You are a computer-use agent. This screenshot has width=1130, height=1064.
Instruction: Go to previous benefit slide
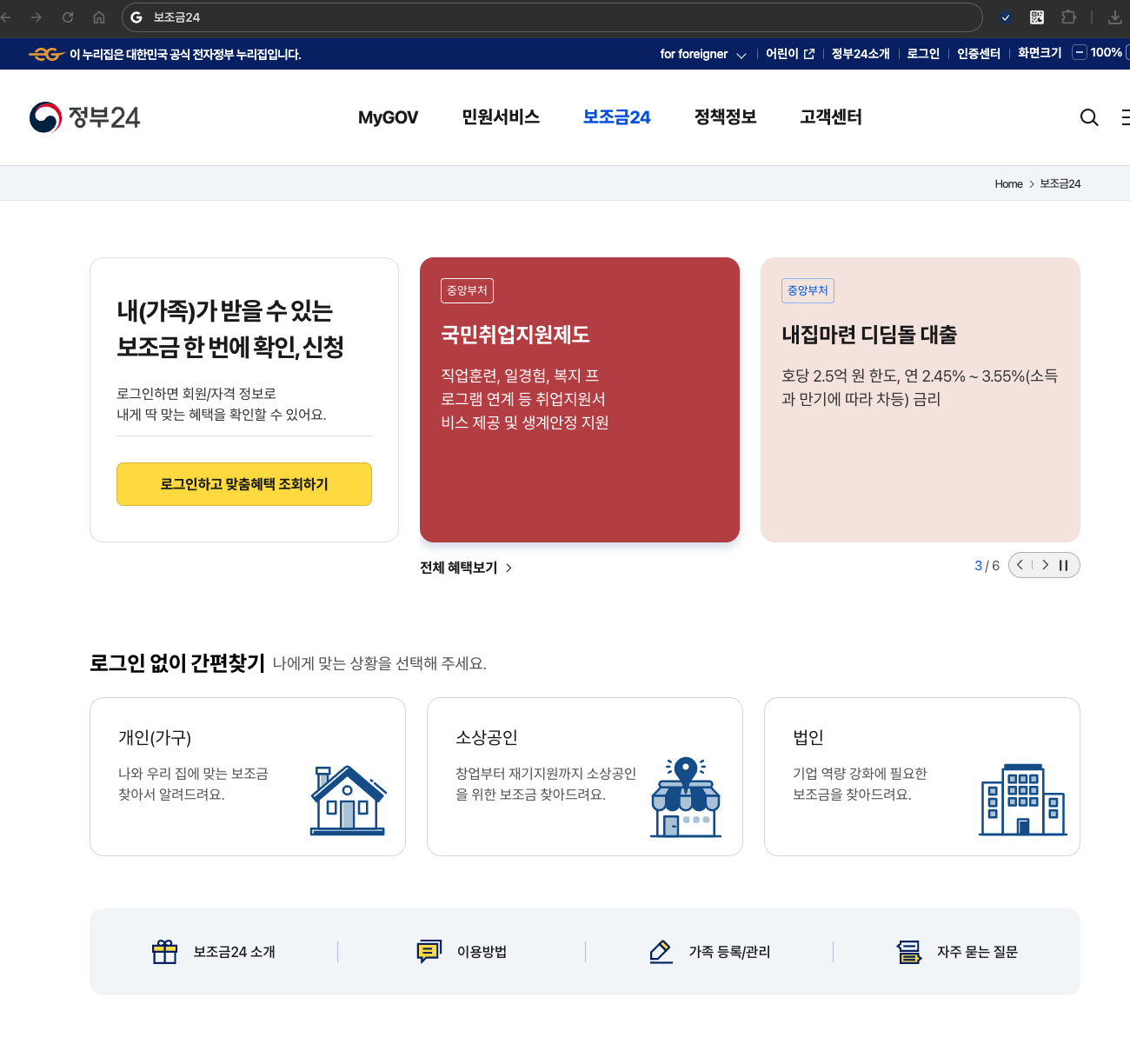1020,565
